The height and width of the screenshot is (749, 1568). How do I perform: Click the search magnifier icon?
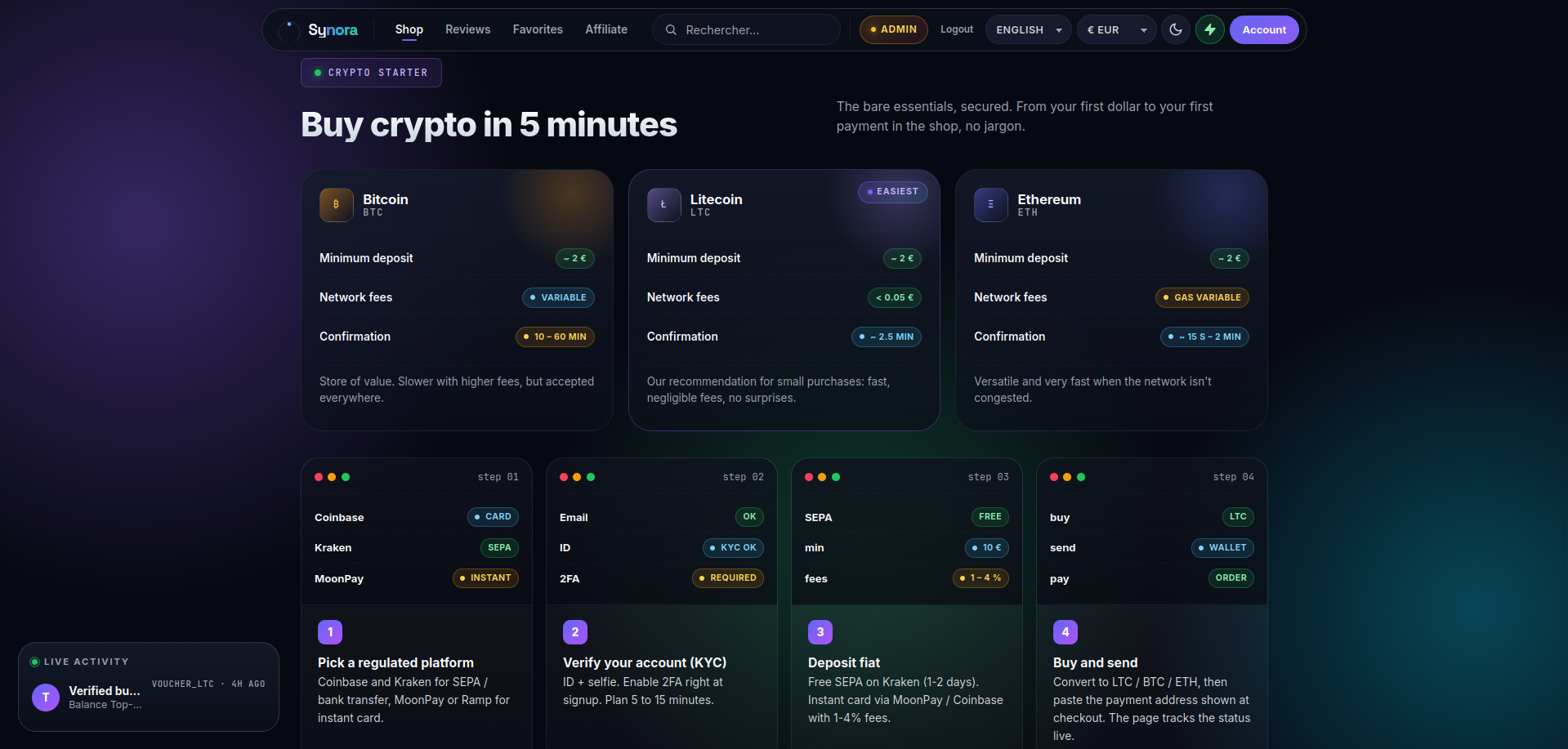(x=671, y=29)
